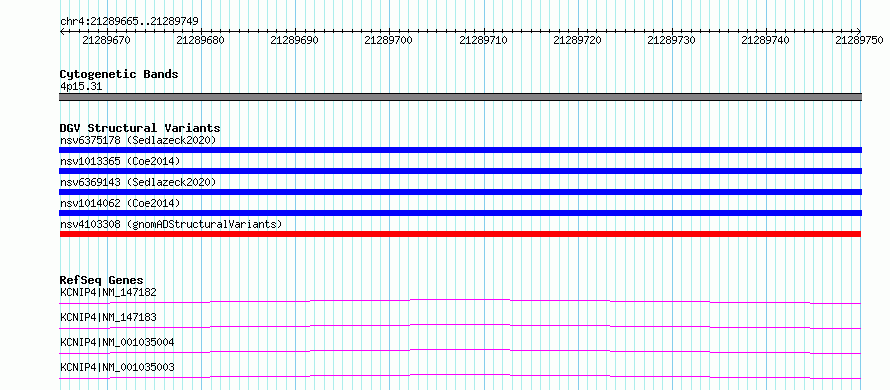Viewport: 890px width, 390px height.
Task: Open nsv1014062 (Coe2014) variant label
Action: (x=120, y=203)
